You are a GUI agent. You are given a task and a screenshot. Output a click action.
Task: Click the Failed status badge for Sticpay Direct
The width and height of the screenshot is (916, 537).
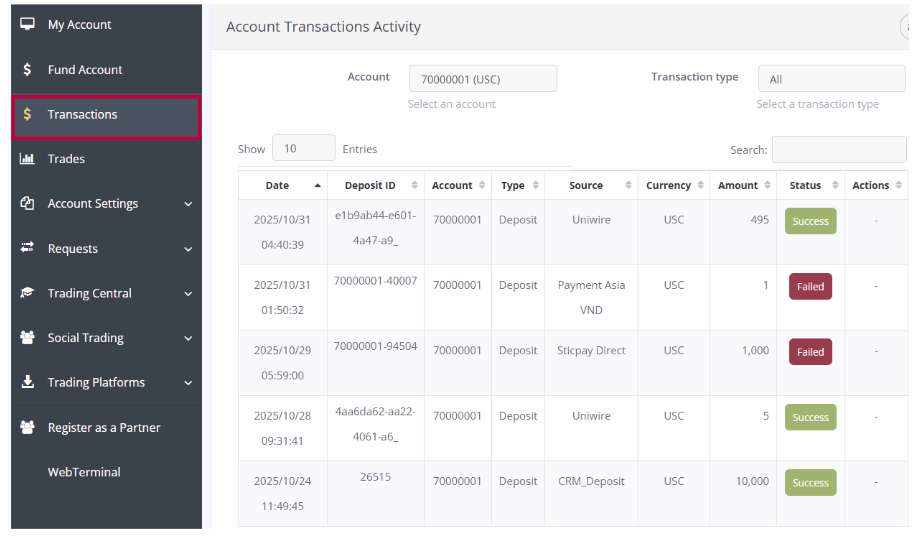coord(809,352)
